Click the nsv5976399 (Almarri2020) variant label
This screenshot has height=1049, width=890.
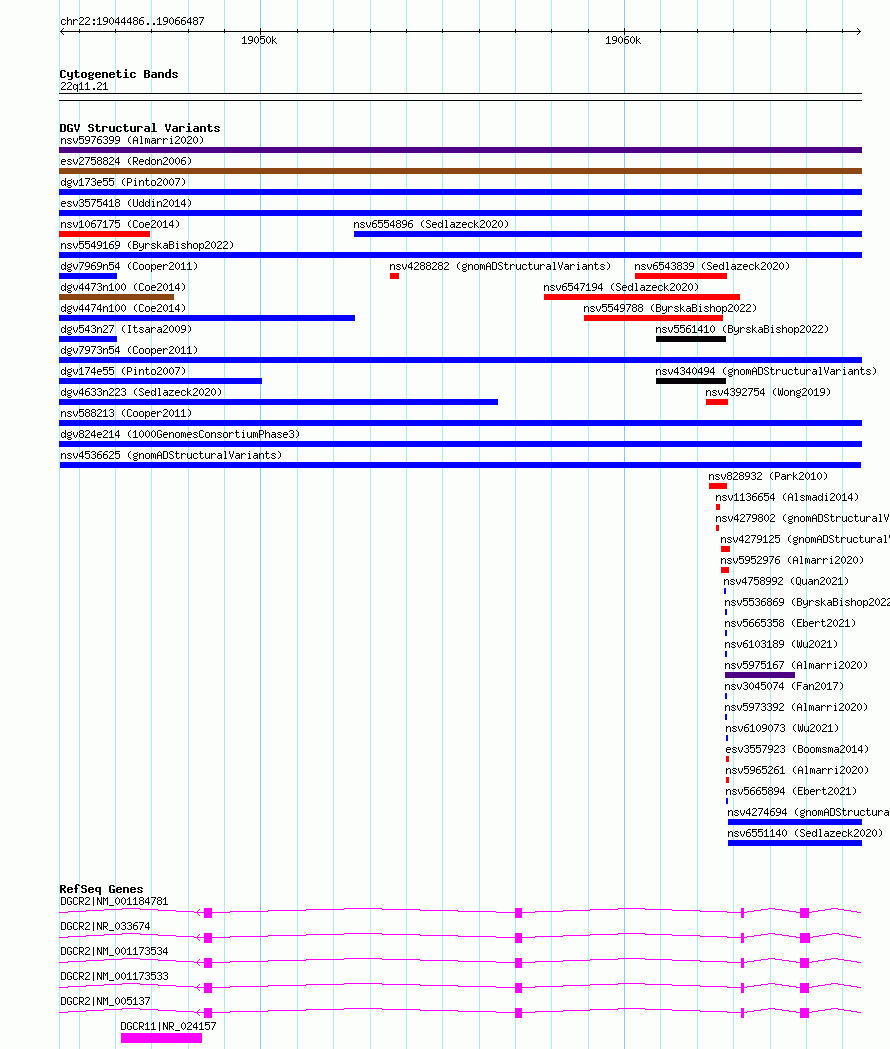[x=132, y=140]
